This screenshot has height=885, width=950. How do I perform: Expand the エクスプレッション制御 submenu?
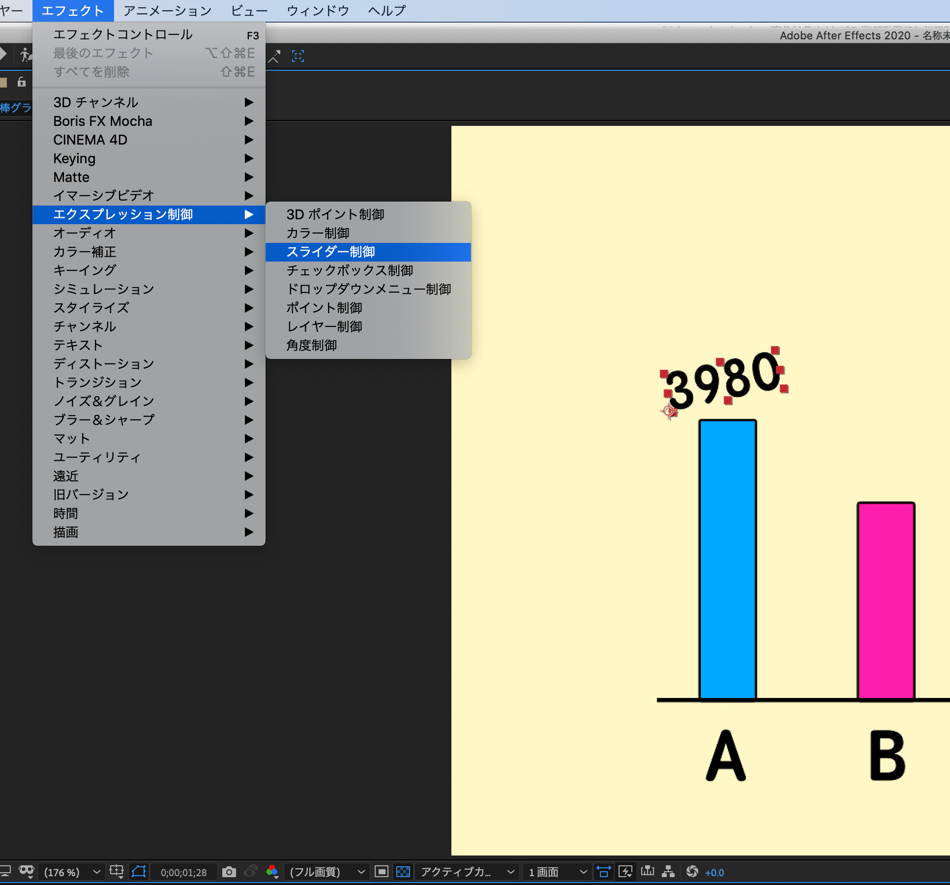[149, 214]
